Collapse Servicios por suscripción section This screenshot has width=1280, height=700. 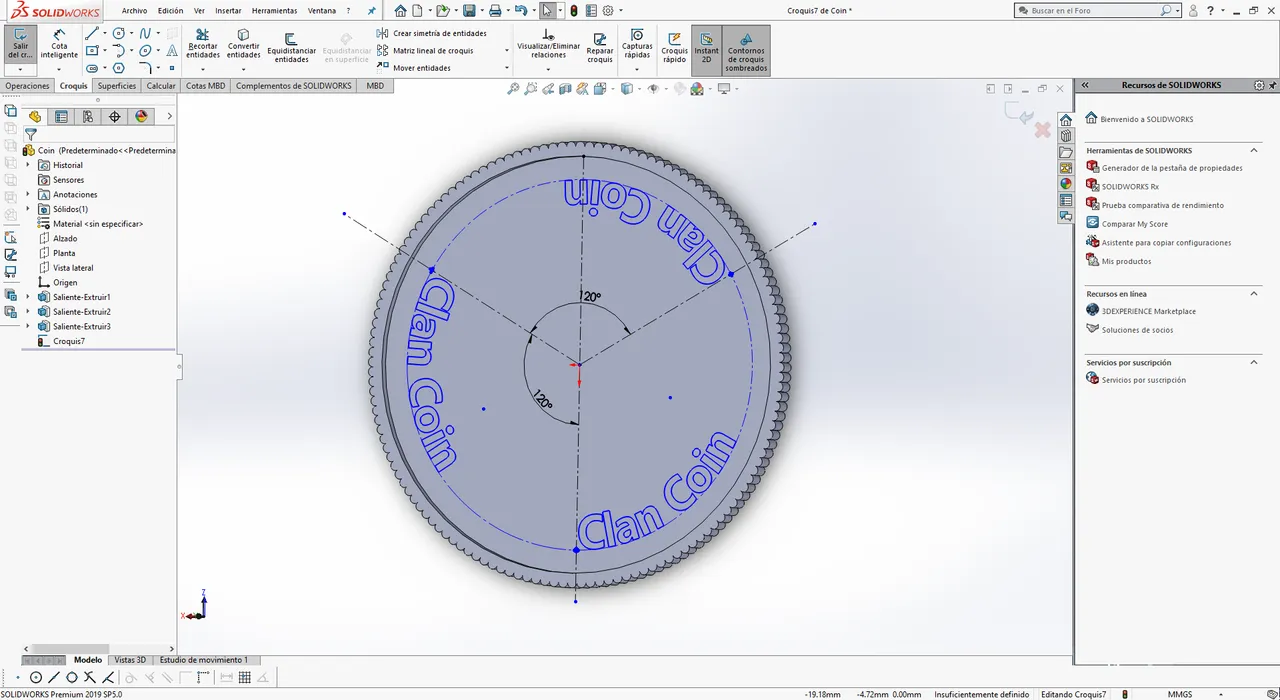tap(1255, 362)
